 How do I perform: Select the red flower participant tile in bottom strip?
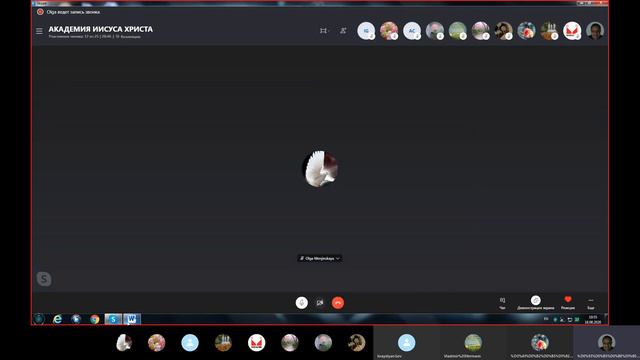click(540, 342)
